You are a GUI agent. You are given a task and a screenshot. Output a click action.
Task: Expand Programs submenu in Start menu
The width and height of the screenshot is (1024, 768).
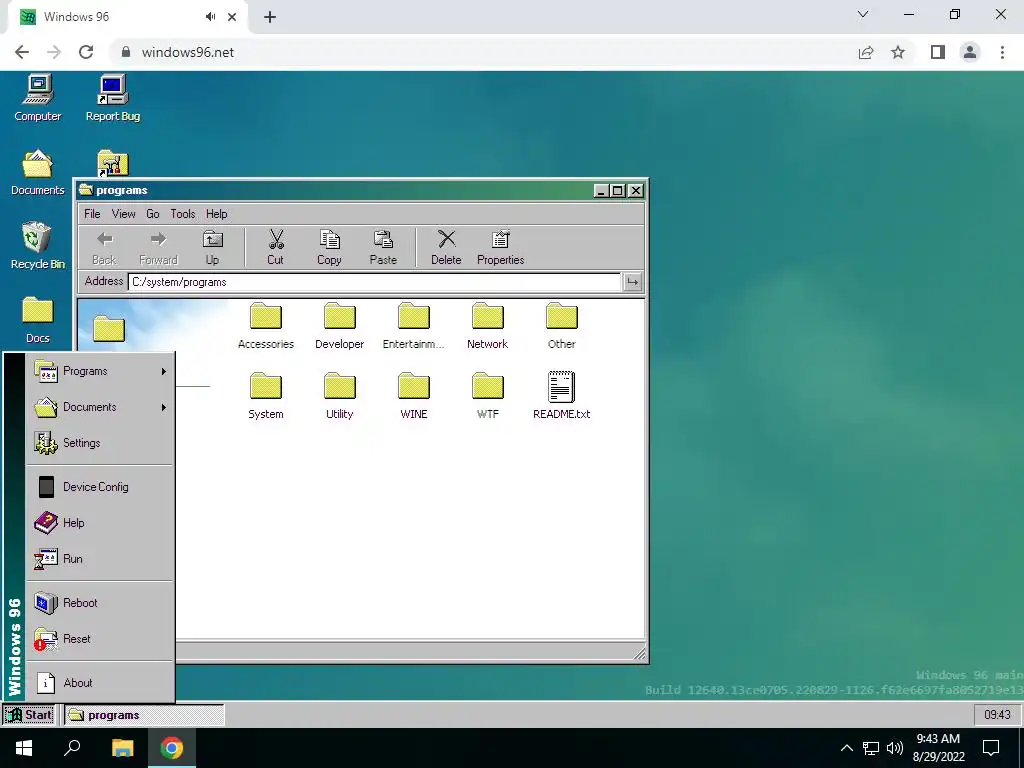click(101, 371)
